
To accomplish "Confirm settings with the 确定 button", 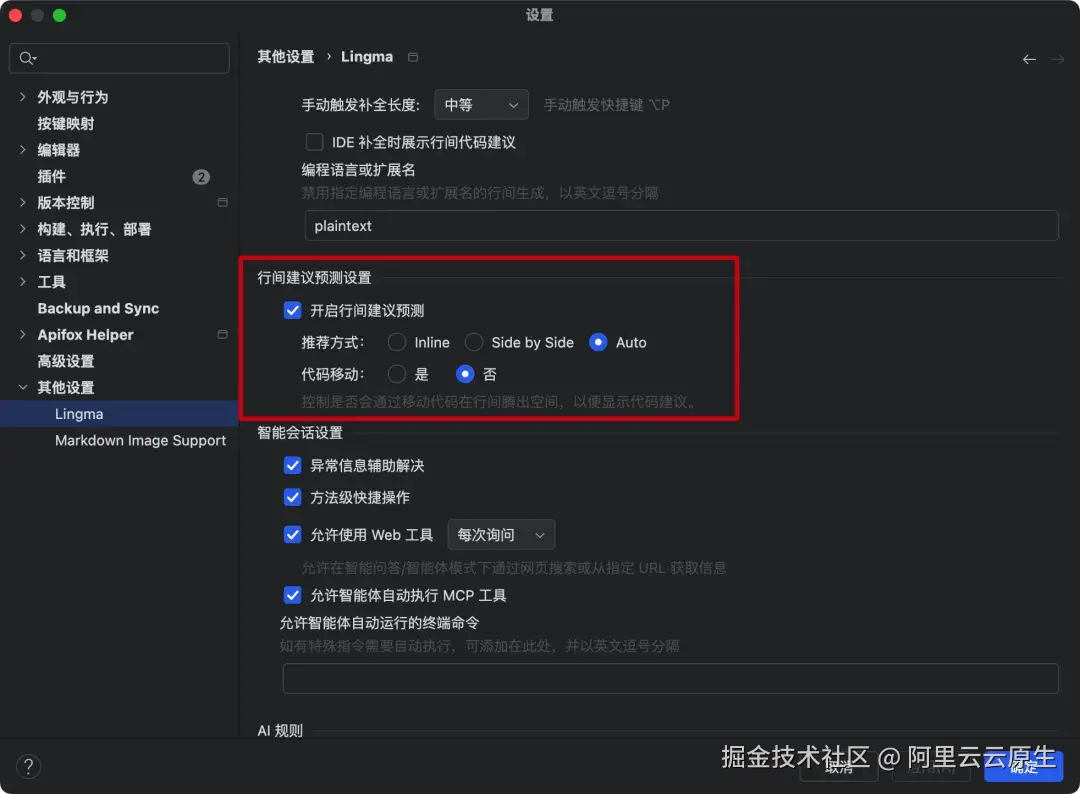I will 1023,766.
